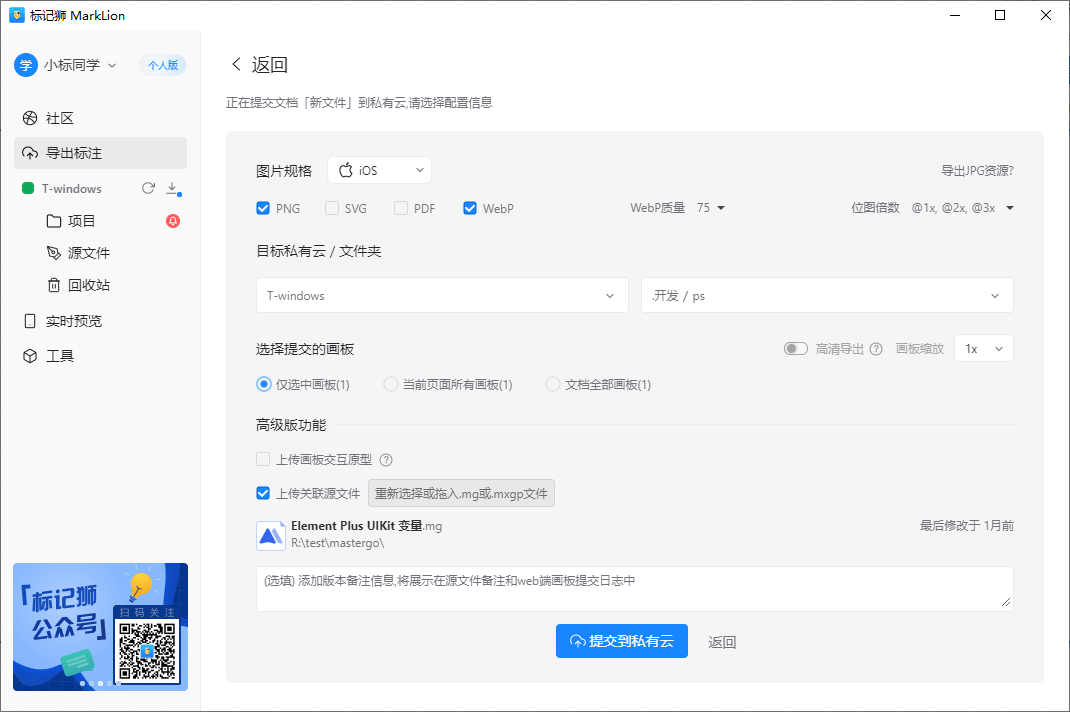Enable the PDF format checkbox
The height and width of the screenshot is (712, 1070).
tap(401, 208)
